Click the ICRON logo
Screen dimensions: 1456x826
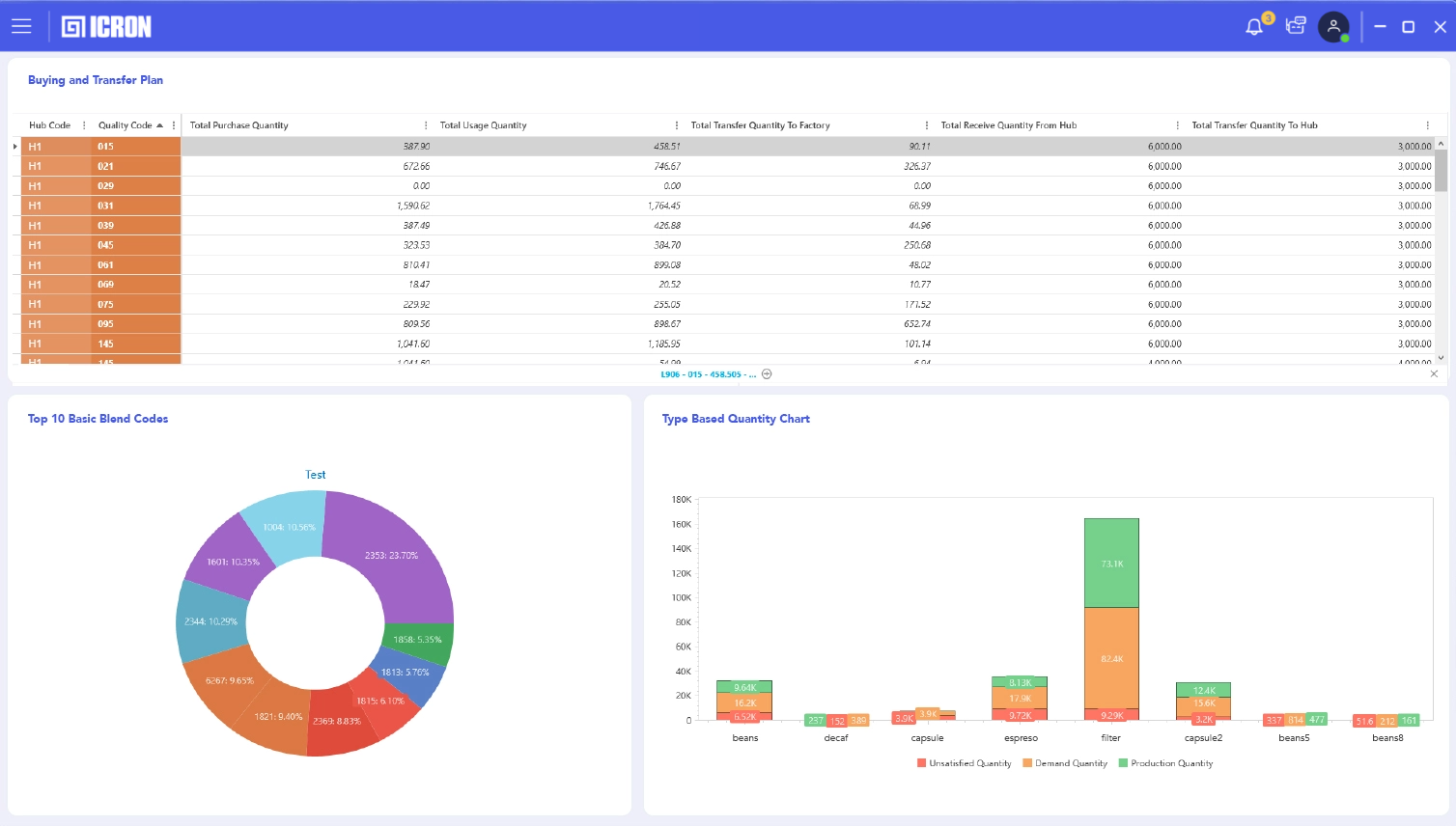point(106,27)
